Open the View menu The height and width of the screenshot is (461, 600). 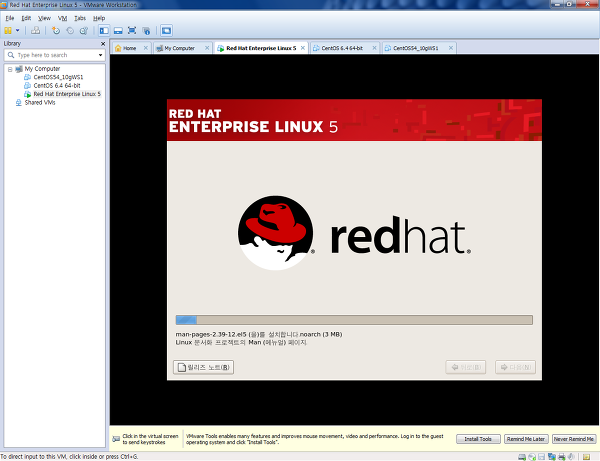point(44,18)
